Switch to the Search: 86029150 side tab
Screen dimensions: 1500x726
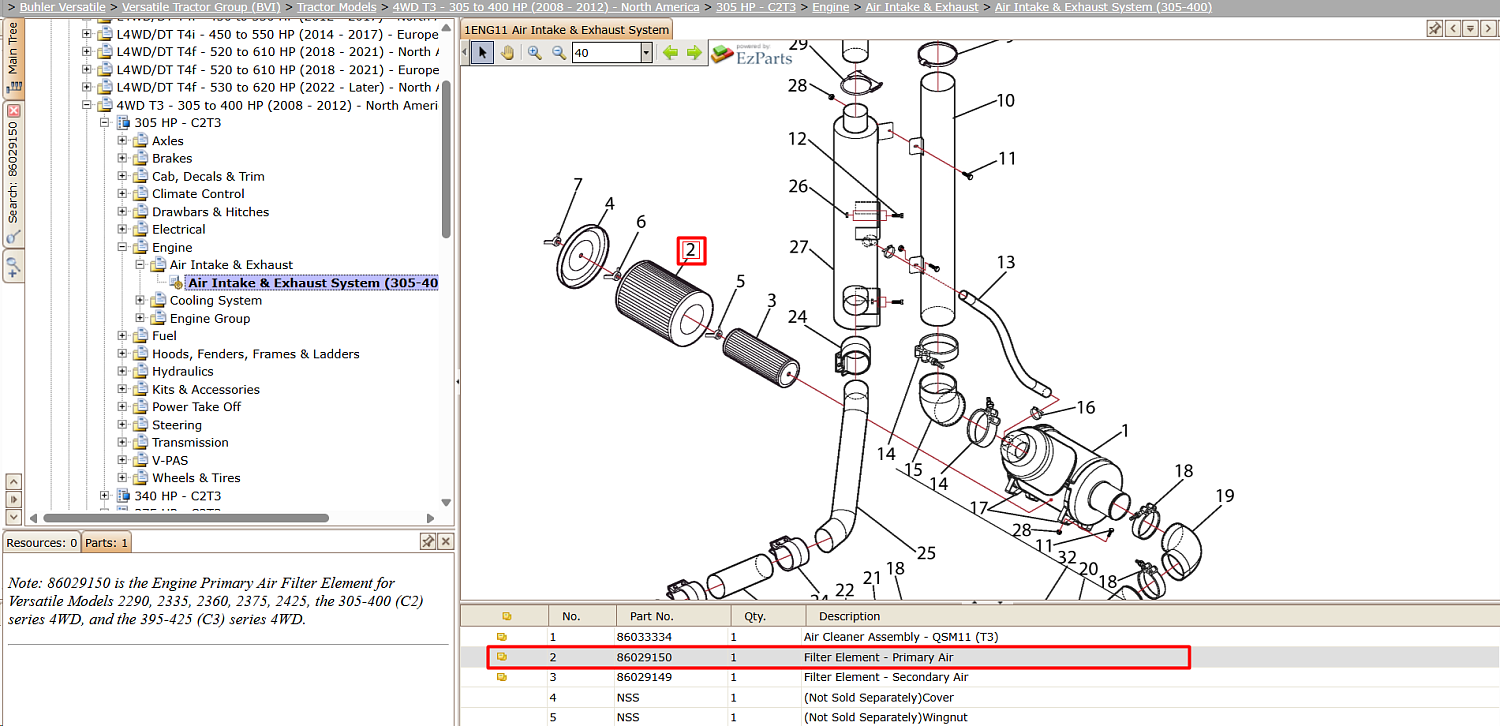coord(13,174)
